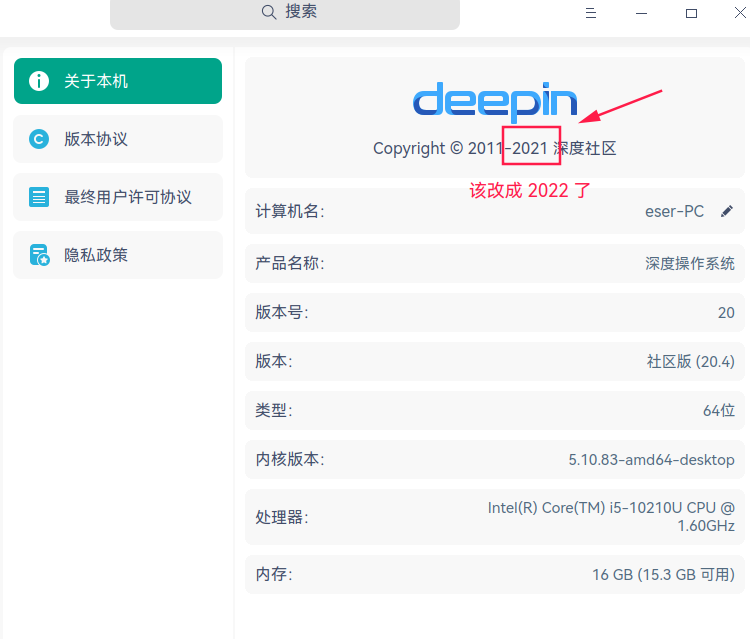Image resolution: width=750 pixels, height=639 pixels.
Task: Click the 内核版本 label
Action: click(290, 459)
